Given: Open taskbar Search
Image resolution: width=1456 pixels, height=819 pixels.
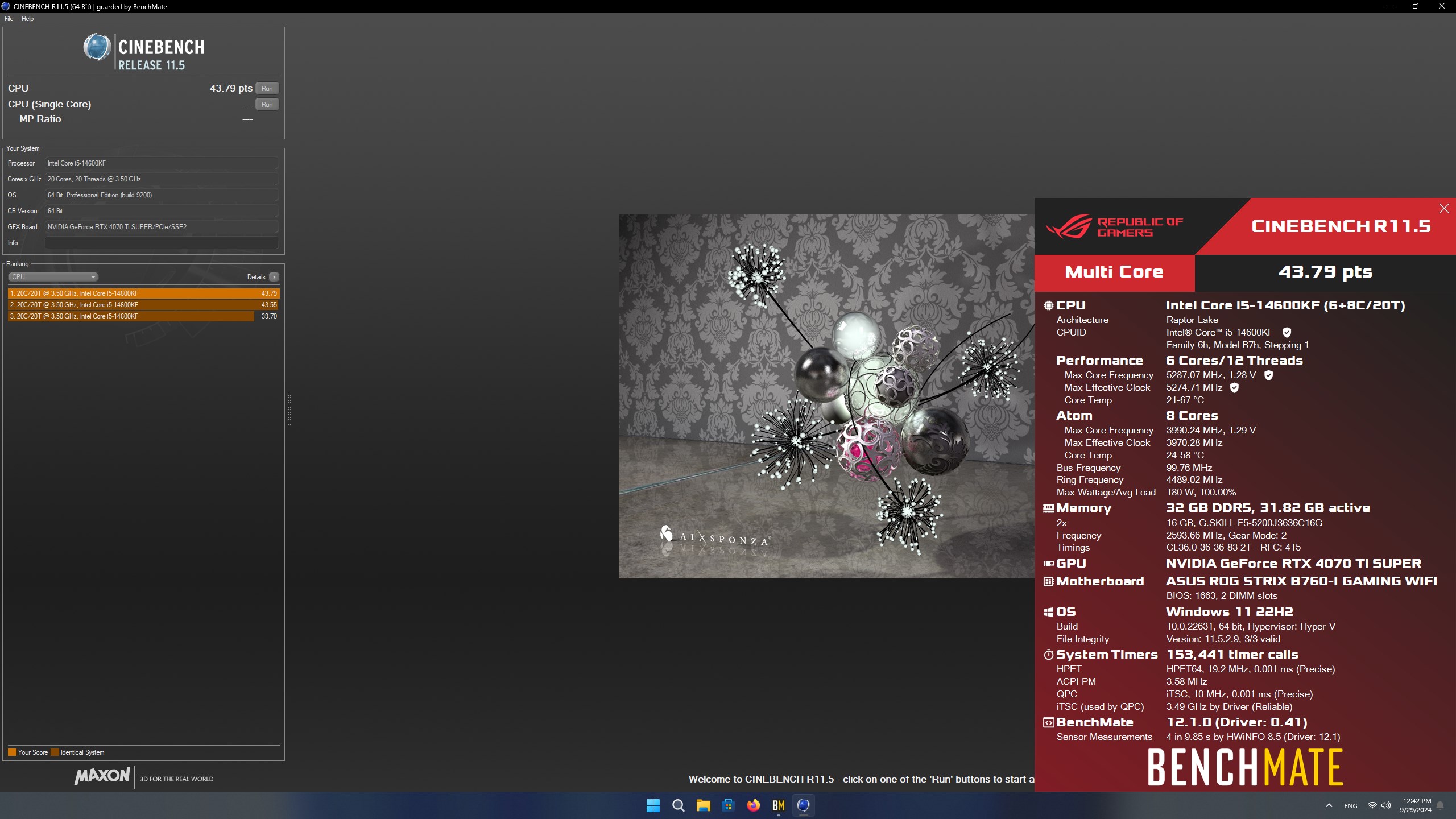Looking at the screenshot, I should click(678, 805).
